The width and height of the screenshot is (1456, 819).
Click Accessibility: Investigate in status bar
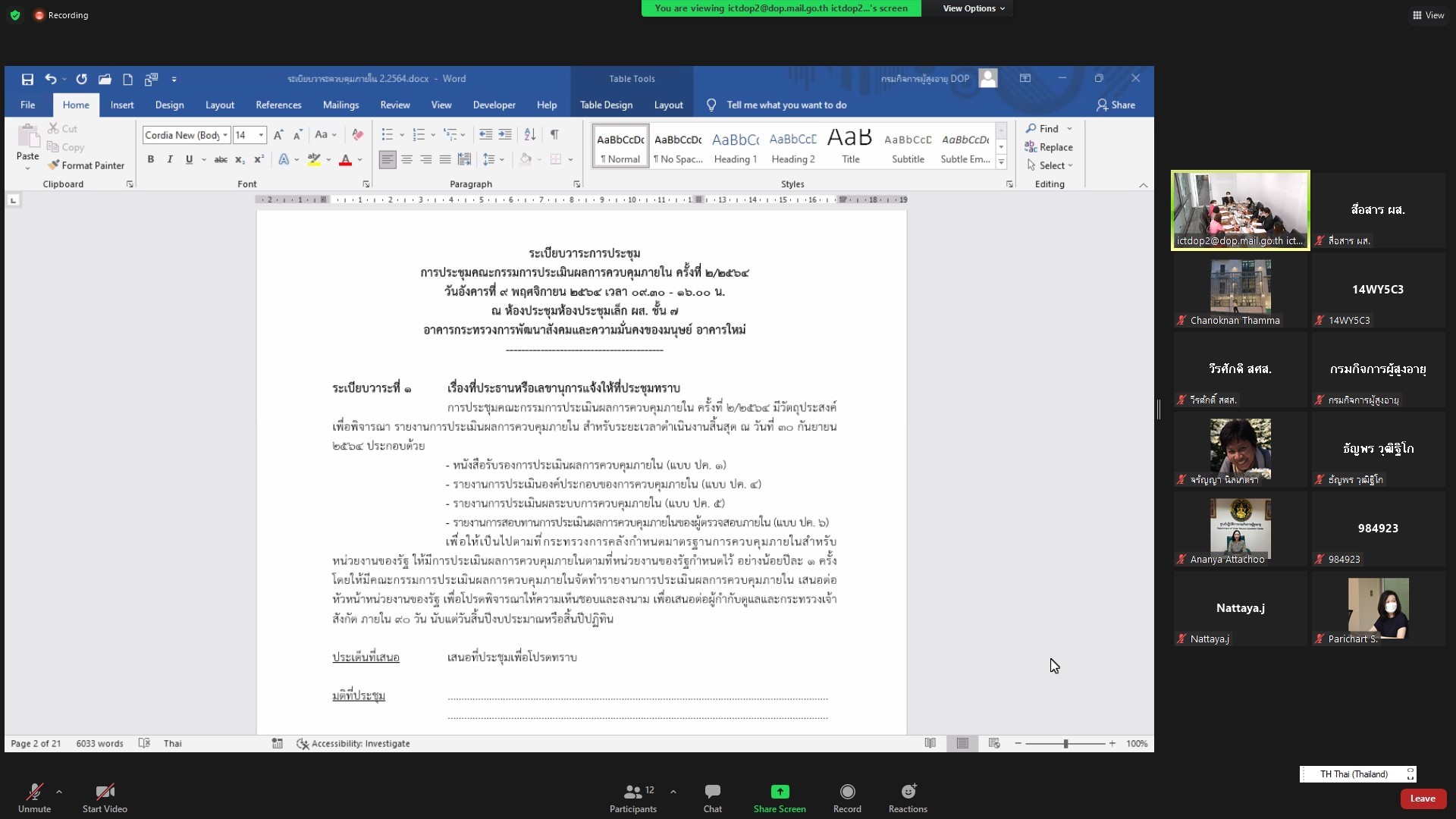pyautogui.click(x=353, y=743)
